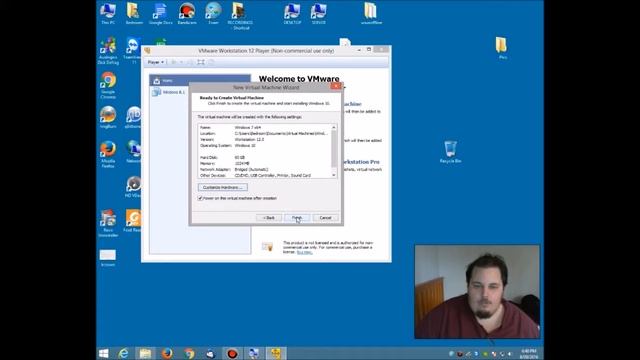The image size is (640, 360).
Task: Select the Windows 8.1 virtual machine entry
Action: tap(169, 92)
